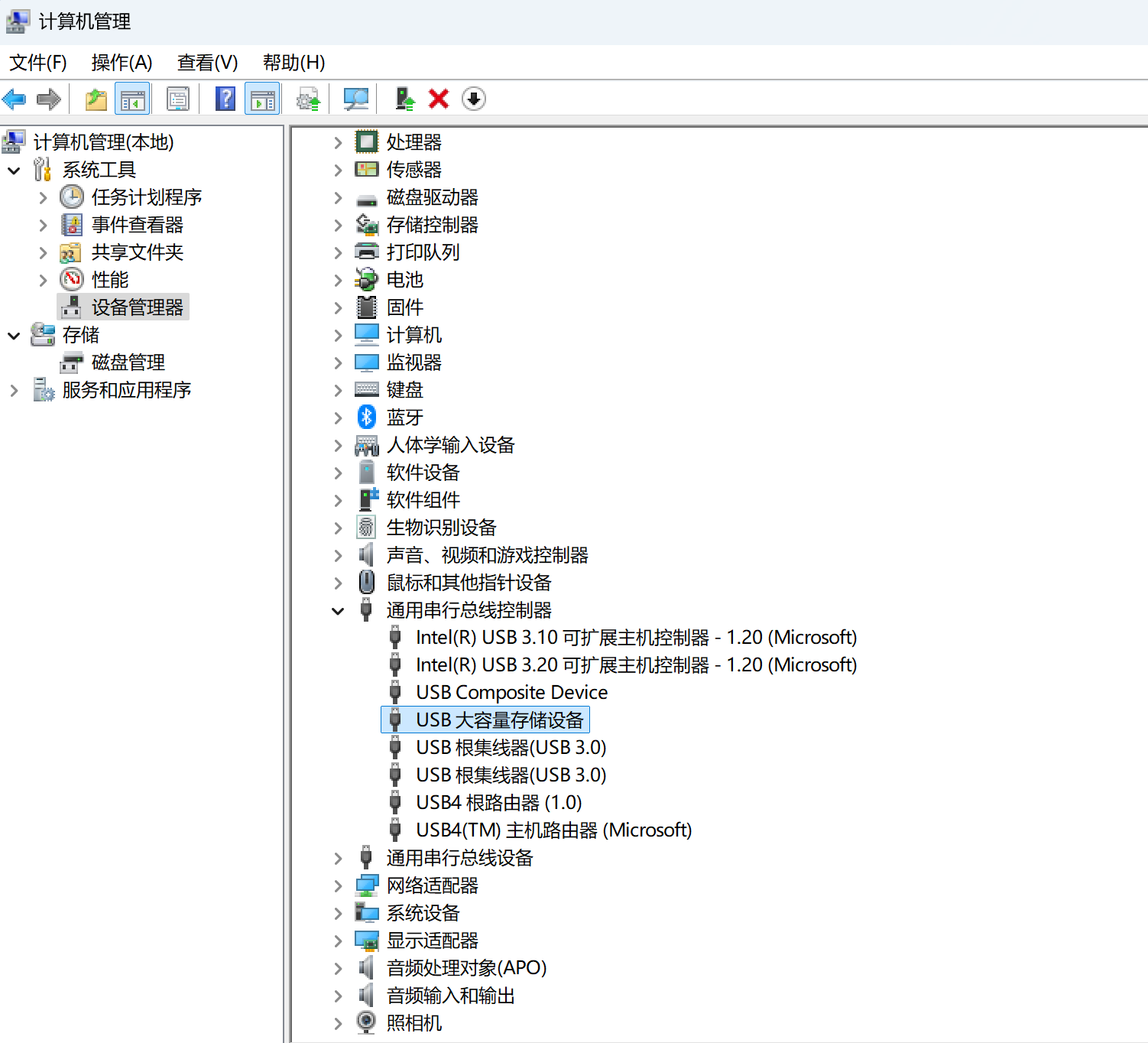
Task: Select USB4 根路由器 (1.0) device
Action: pyautogui.click(x=498, y=803)
